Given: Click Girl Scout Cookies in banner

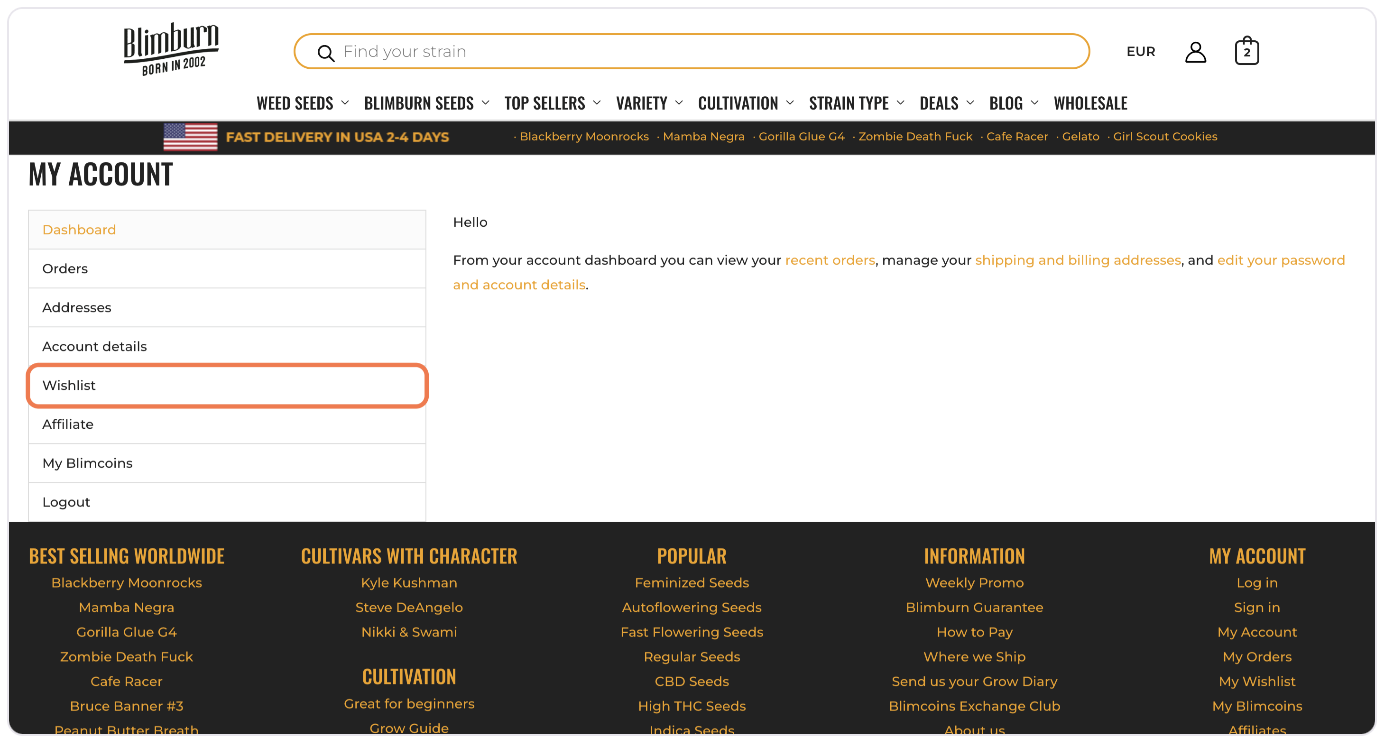Looking at the screenshot, I should pos(1165,137).
